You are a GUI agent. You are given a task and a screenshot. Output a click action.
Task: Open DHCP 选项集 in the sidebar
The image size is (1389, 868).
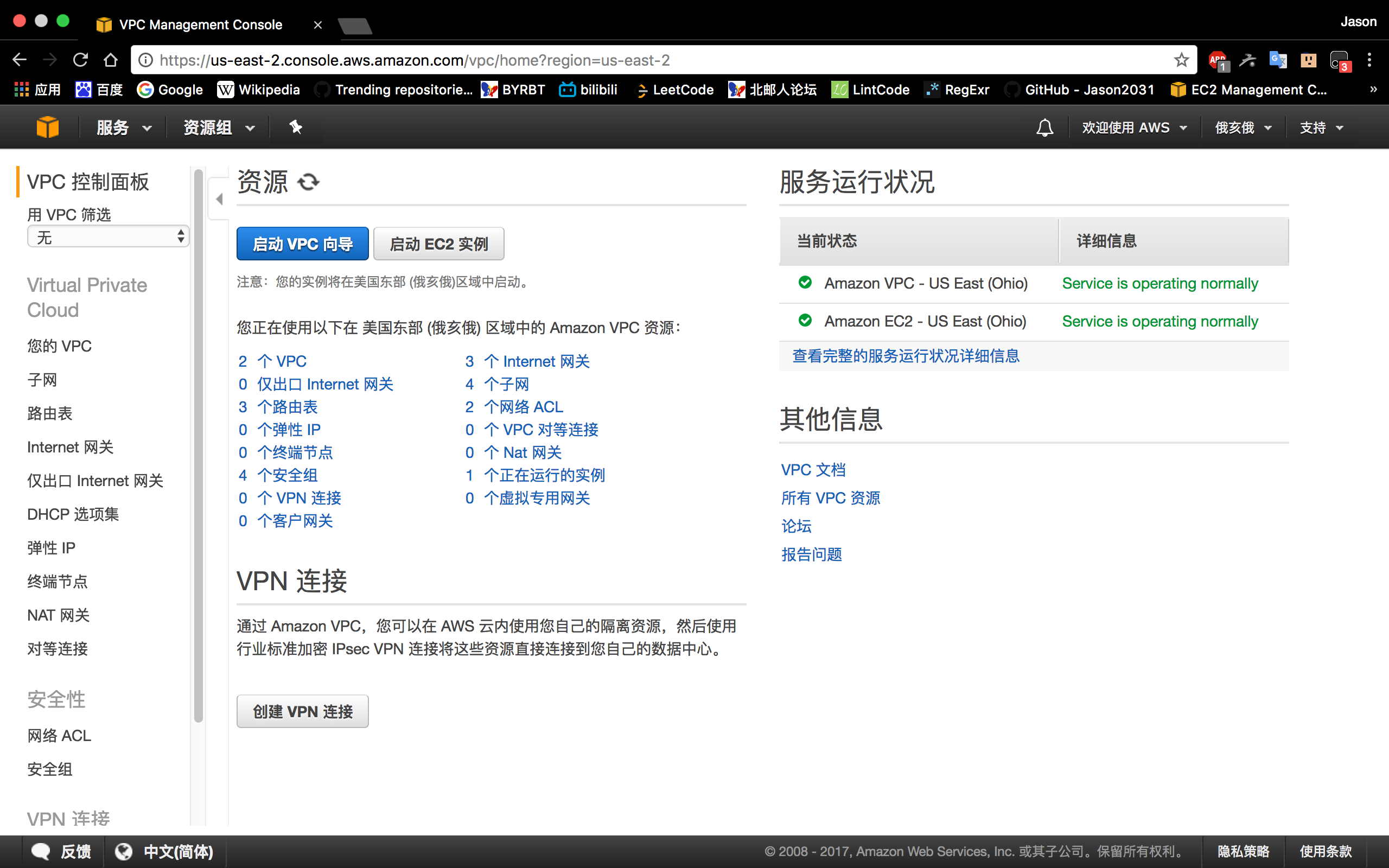coord(73,514)
